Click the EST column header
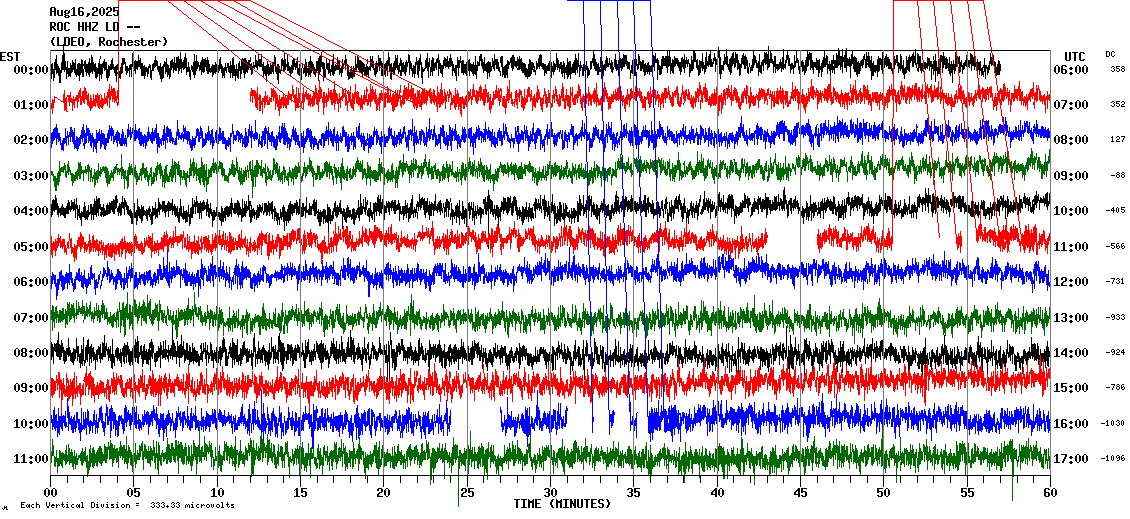 point(10,56)
